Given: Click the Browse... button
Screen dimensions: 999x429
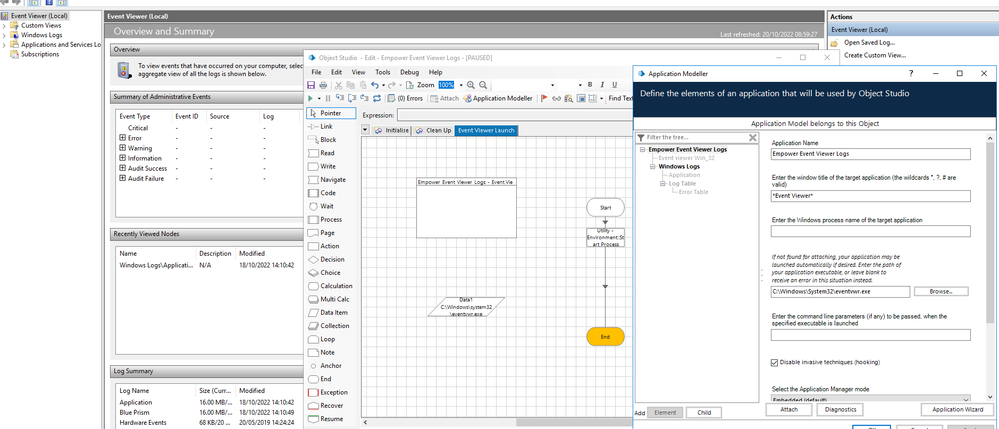Looking at the screenshot, I should coord(941,292).
